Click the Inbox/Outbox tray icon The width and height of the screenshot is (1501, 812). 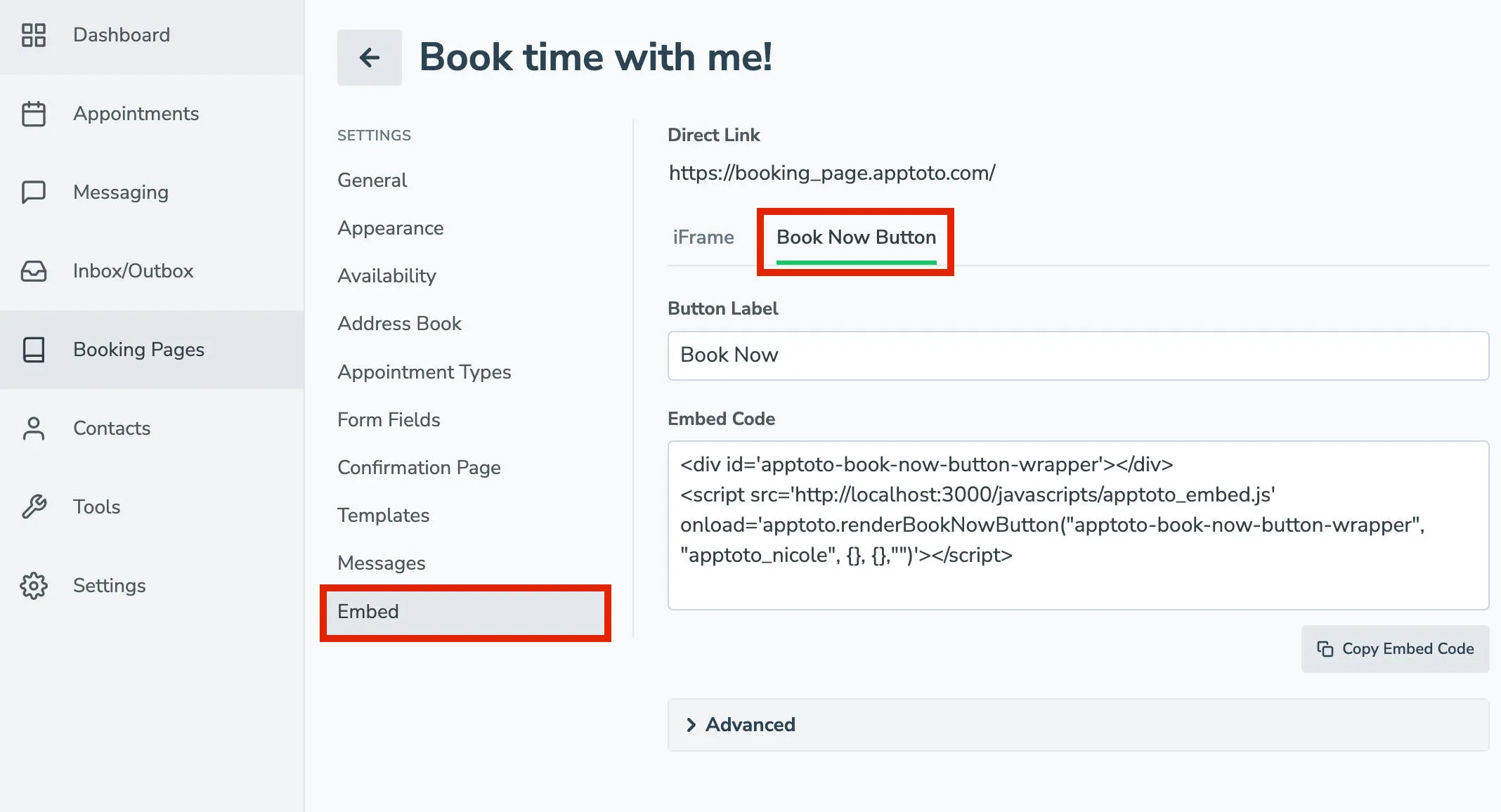(33, 270)
